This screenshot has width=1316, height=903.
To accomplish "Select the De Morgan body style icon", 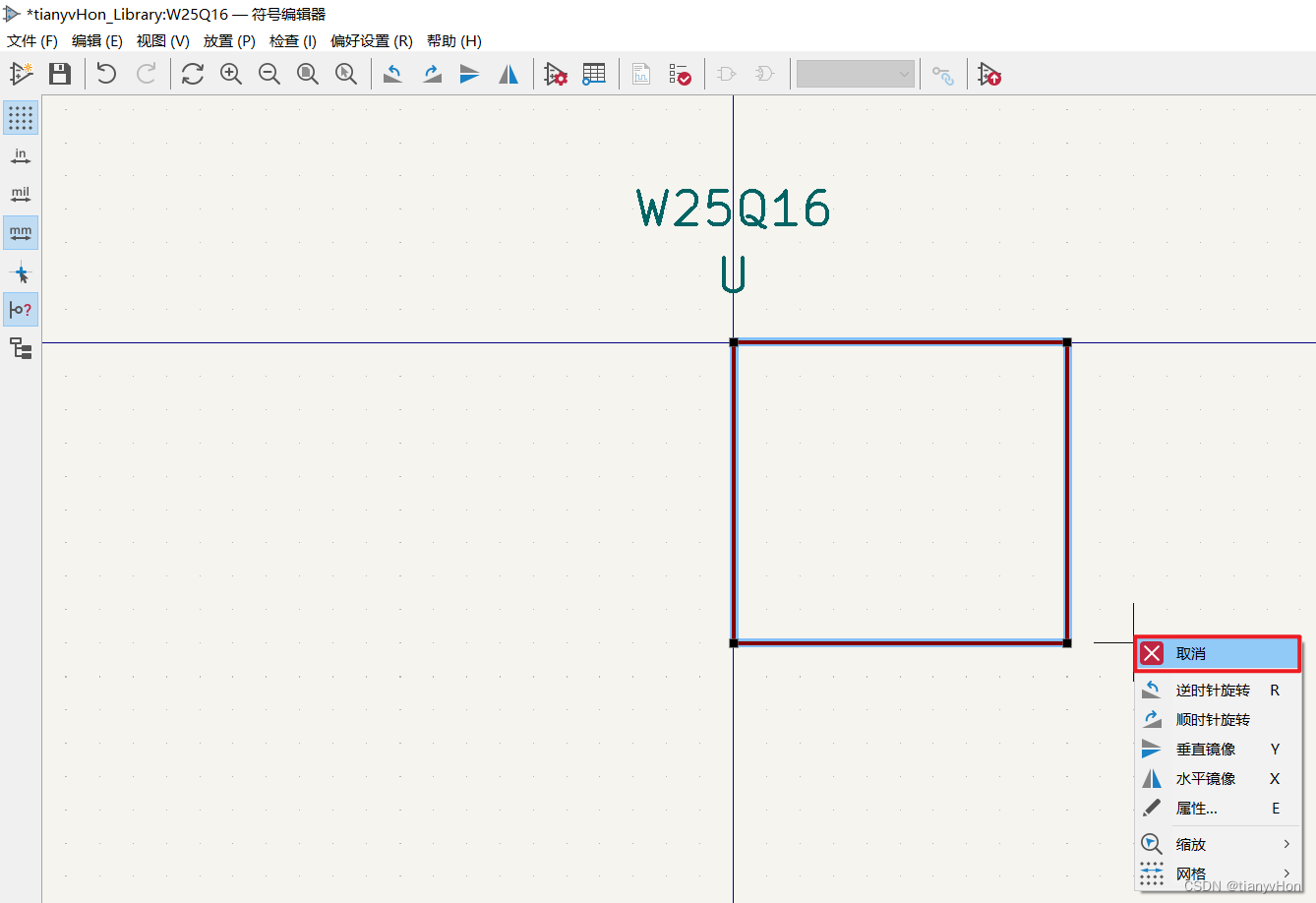I will 765,74.
